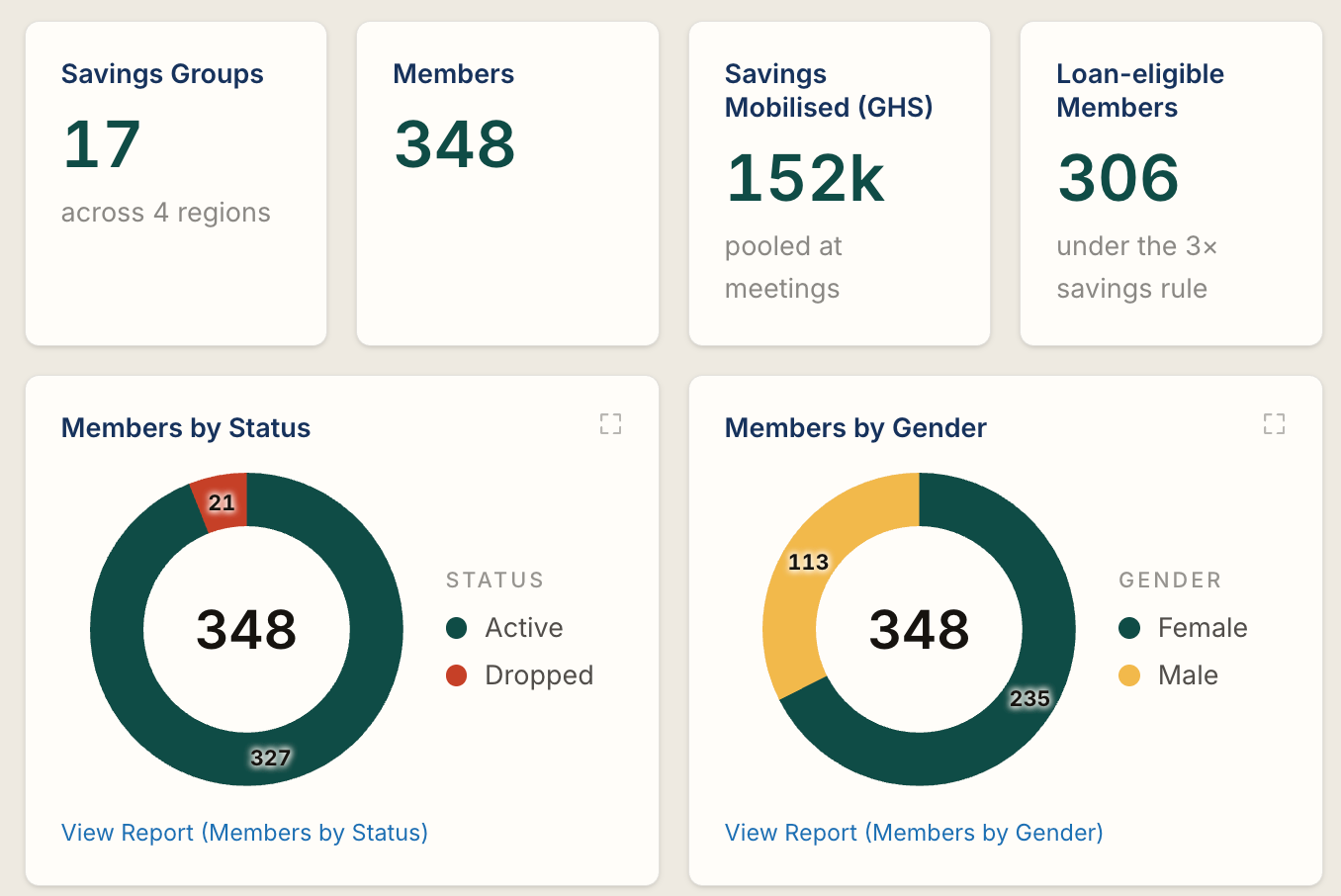The image size is (1341, 896).
Task: Click the STATUS legend heading
Action: tap(495, 581)
